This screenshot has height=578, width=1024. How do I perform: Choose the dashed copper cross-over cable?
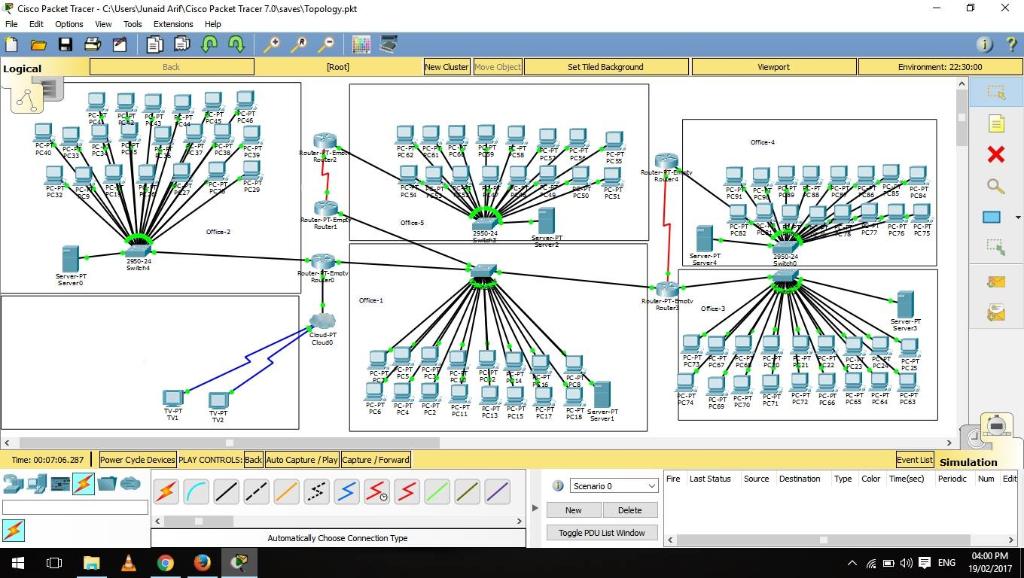point(256,491)
